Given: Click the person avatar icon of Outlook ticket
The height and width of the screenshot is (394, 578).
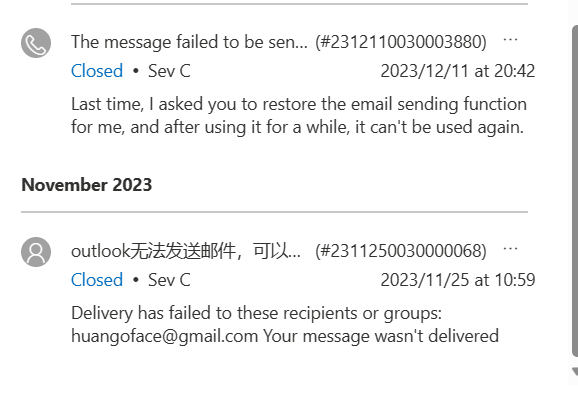Looking at the screenshot, I should point(36,252).
